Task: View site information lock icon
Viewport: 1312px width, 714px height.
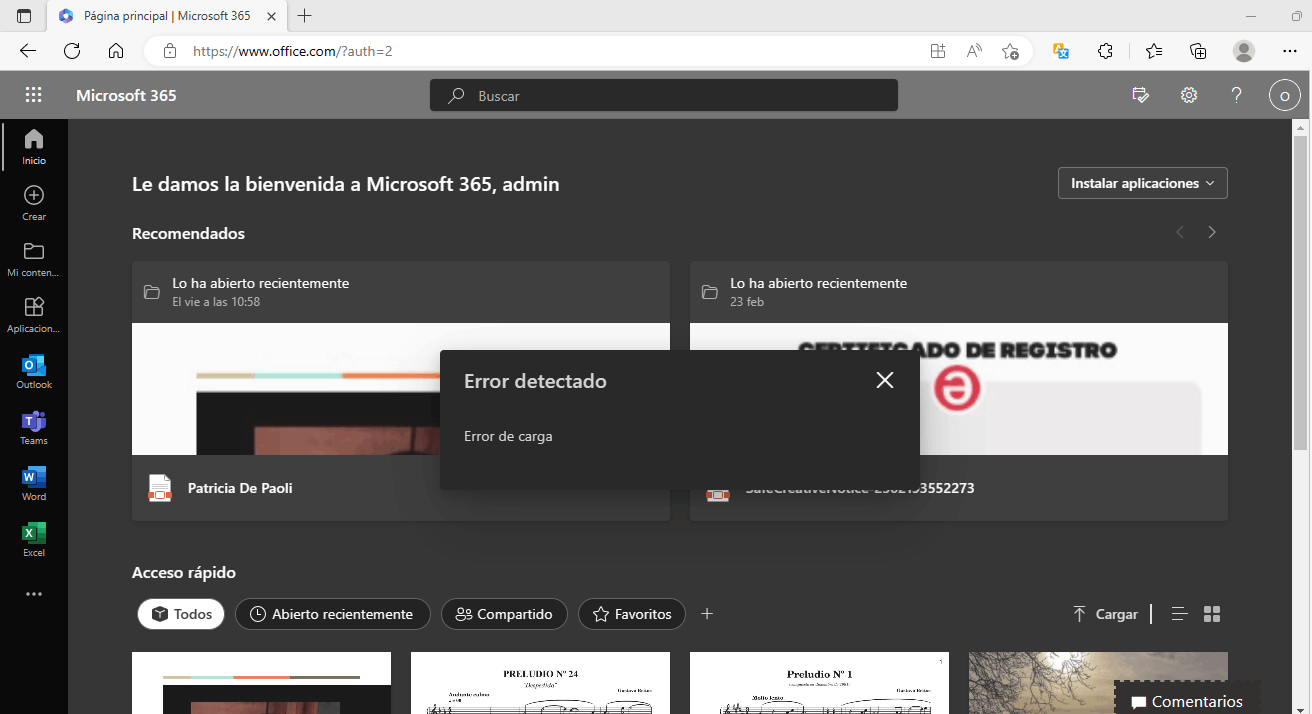Action: click(x=169, y=51)
